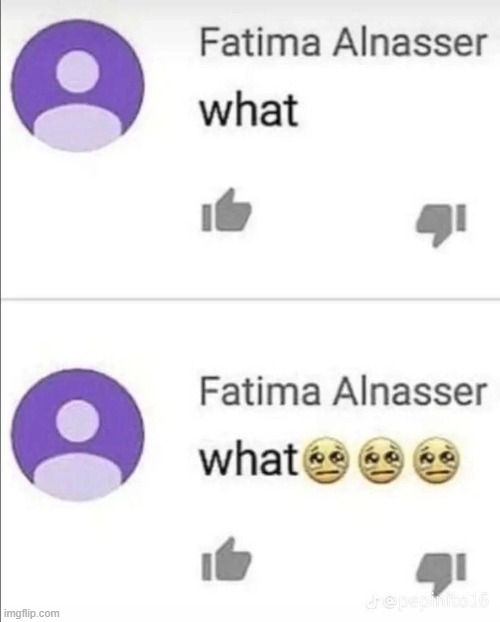Viewport: 500px width, 622px height.
Task: Click the last teary emoji
Action: pyautogui.click(x=436, y=460)
